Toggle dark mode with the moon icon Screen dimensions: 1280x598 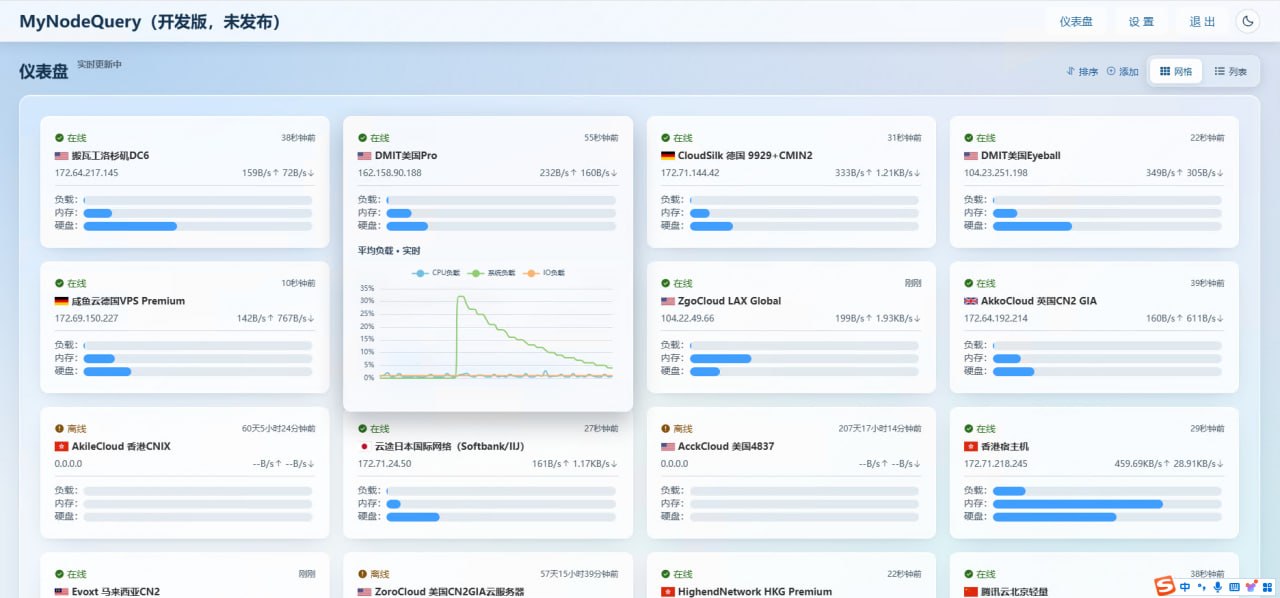pos(1247,21)
